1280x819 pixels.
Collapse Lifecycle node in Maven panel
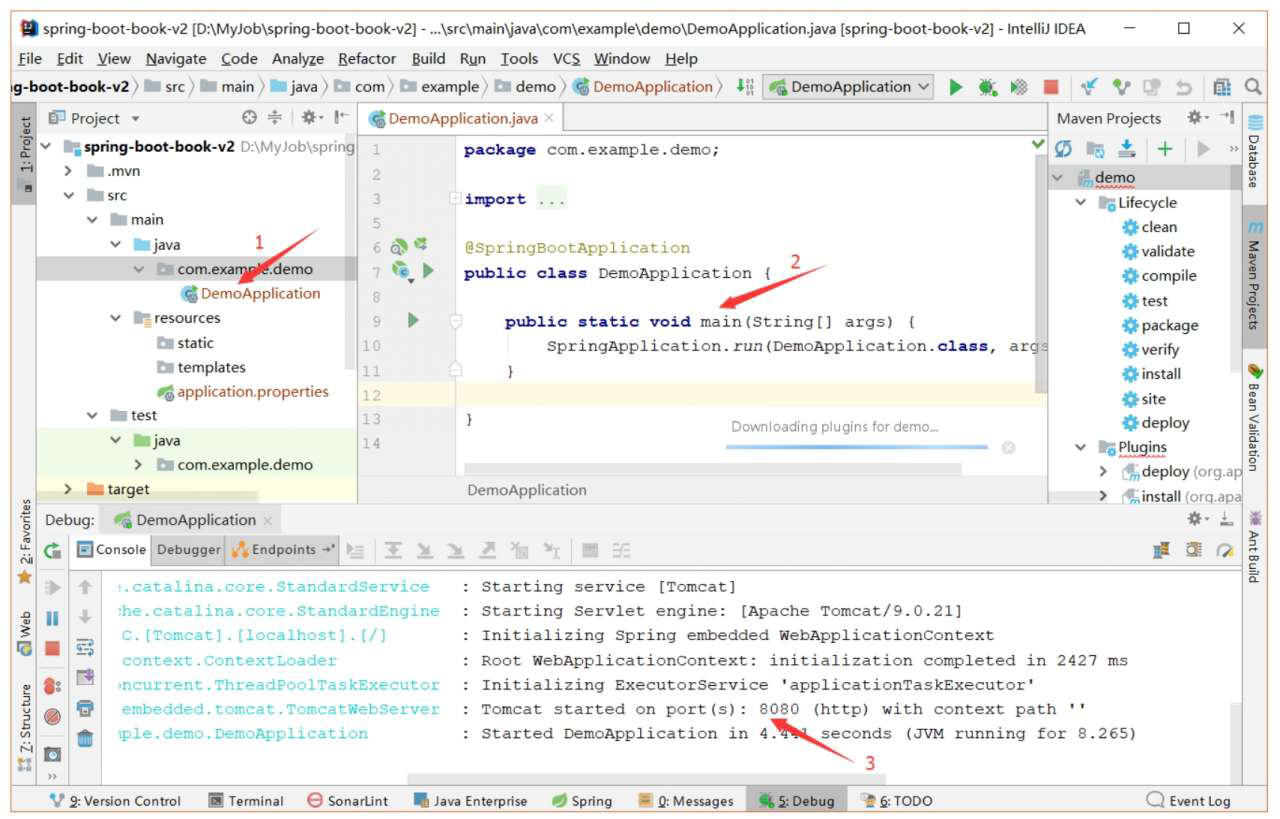tap(1080, 203)
